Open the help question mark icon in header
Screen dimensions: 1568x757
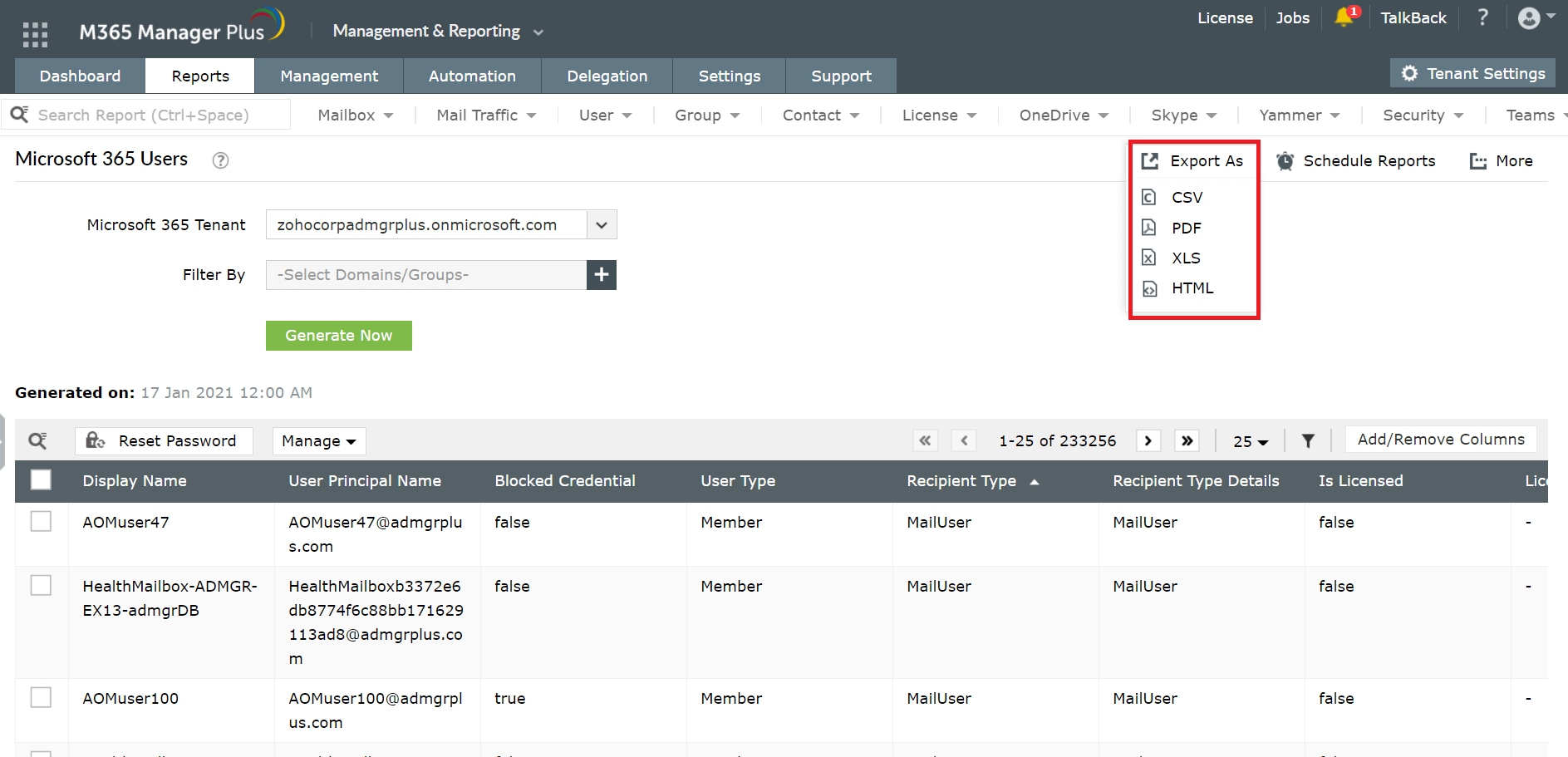point(1483,17)
